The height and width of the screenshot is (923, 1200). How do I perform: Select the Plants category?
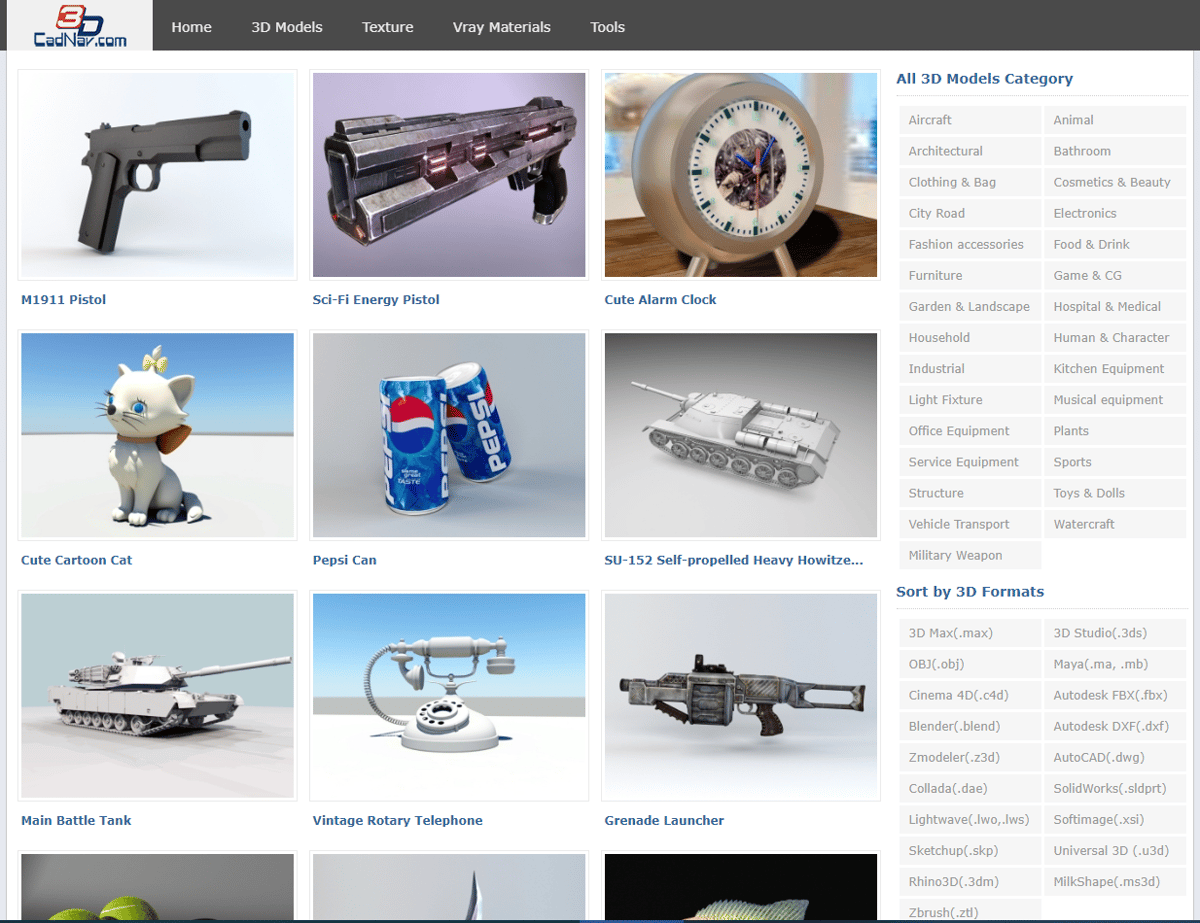[1115, 431]
